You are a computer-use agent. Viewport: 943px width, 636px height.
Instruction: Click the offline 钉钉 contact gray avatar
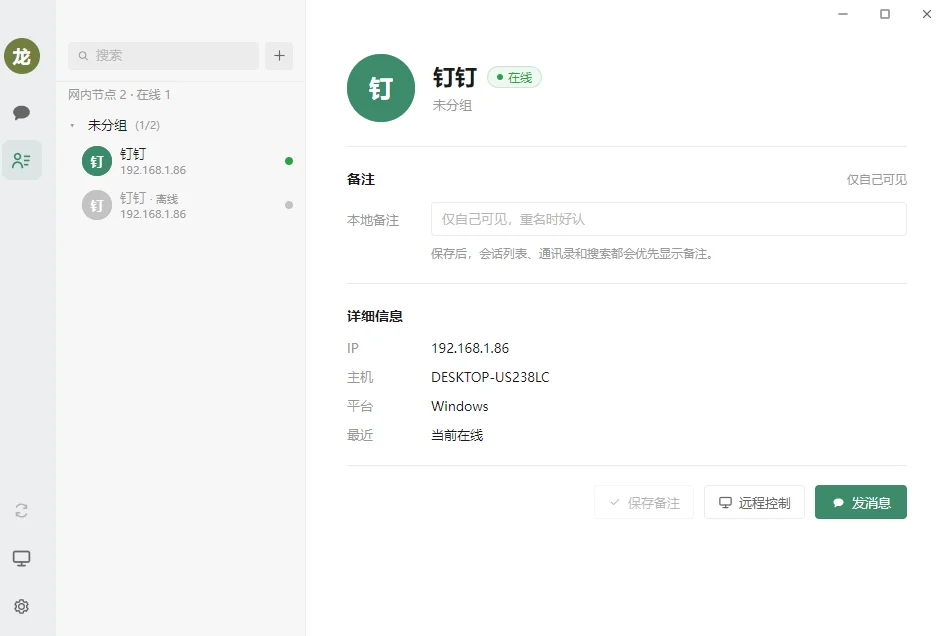coord(97,206)
